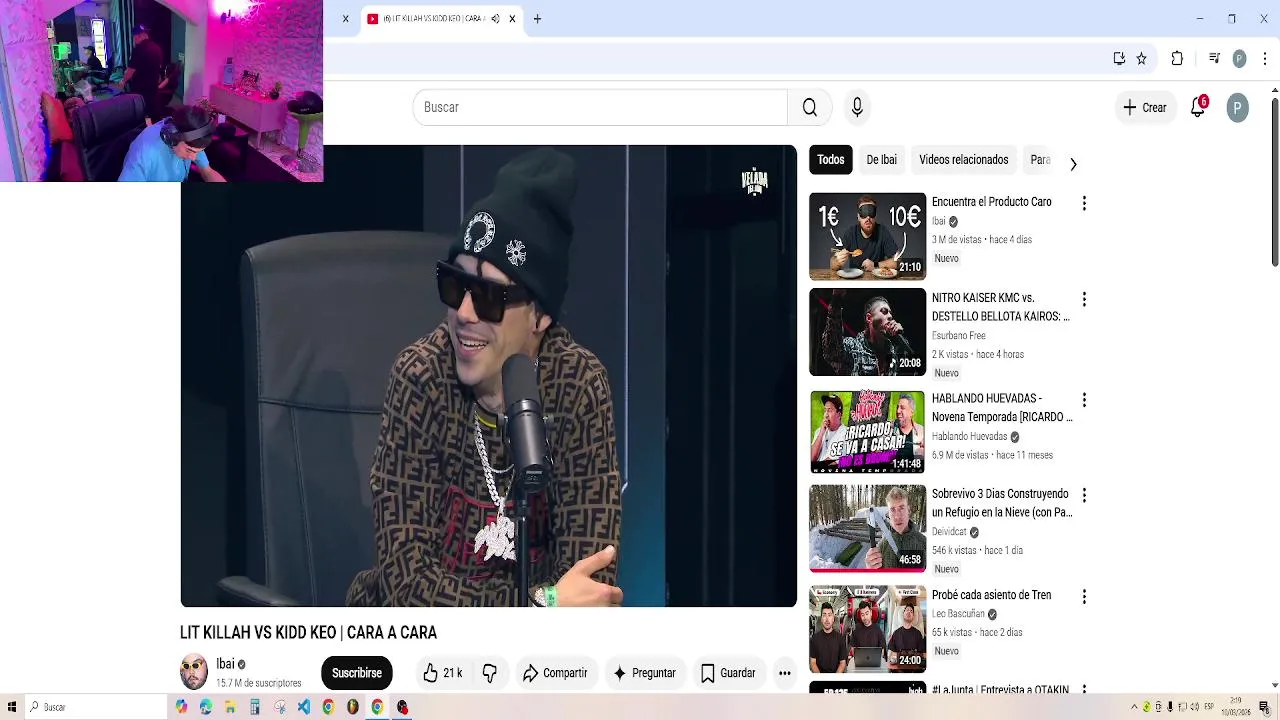
Task: Open Chrome profile avatar in toolbar
Action: pos(1239,59)
